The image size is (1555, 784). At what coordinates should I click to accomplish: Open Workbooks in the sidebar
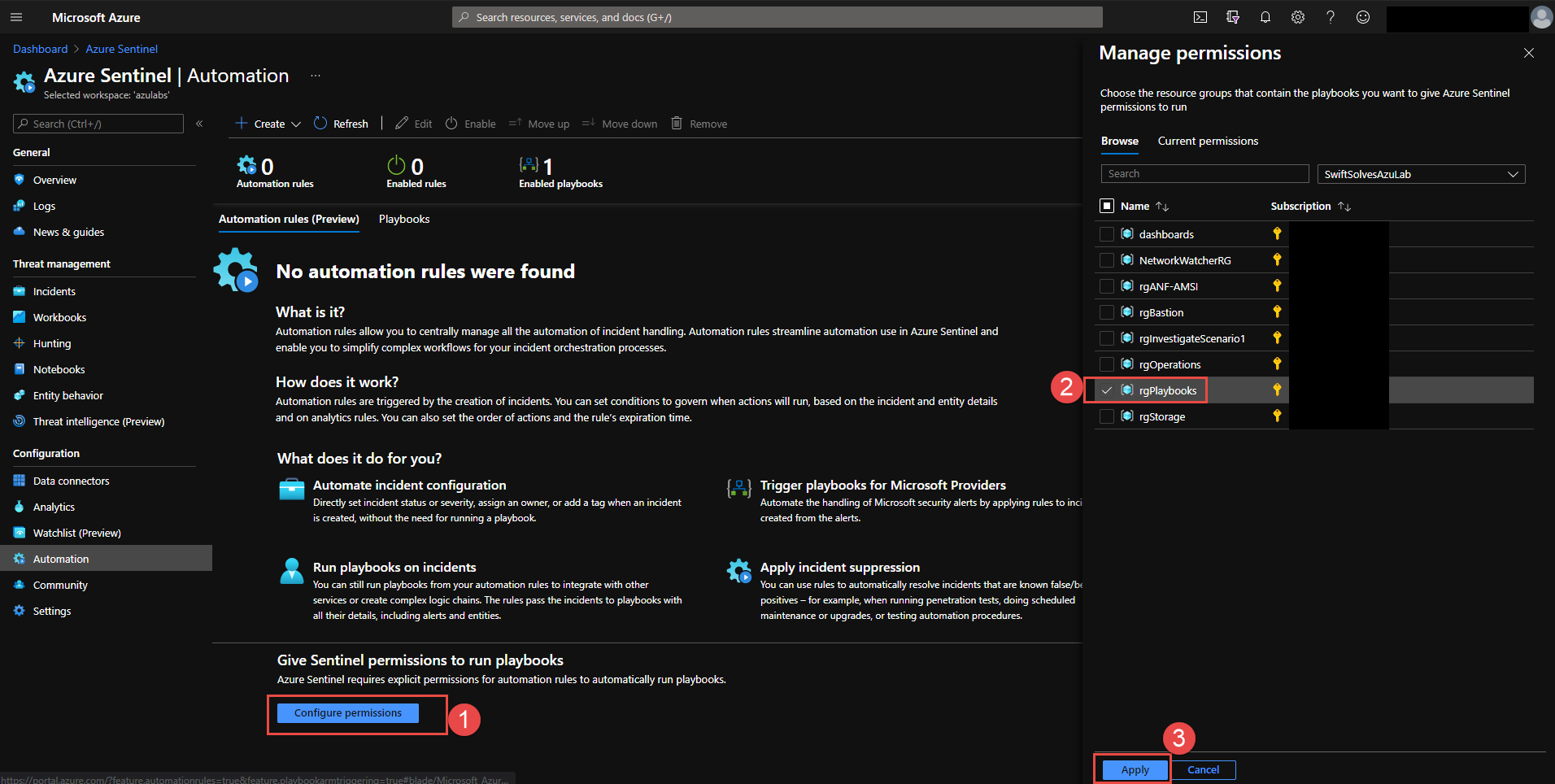click(x=59, y=318)
